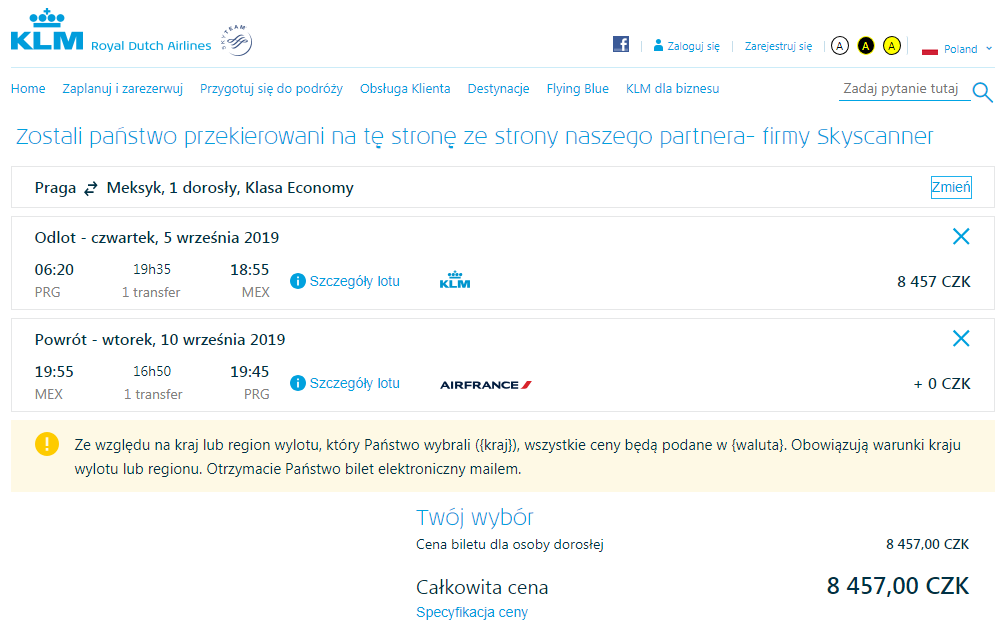This screenshot has width=999, height=631.
Task: Click the 18:55 arrival time
Action: 250,270
